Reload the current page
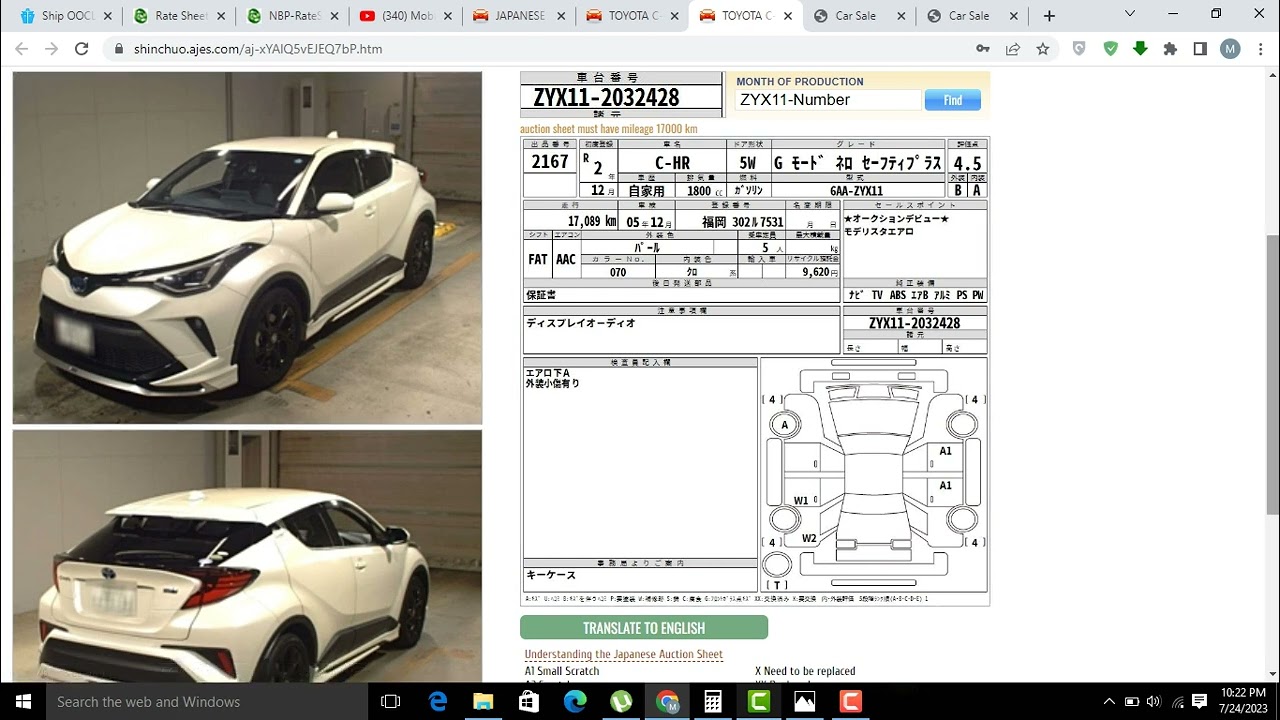Image resolution: width=1280 pixels, height=720 pixels. click(x=82, y=49)
